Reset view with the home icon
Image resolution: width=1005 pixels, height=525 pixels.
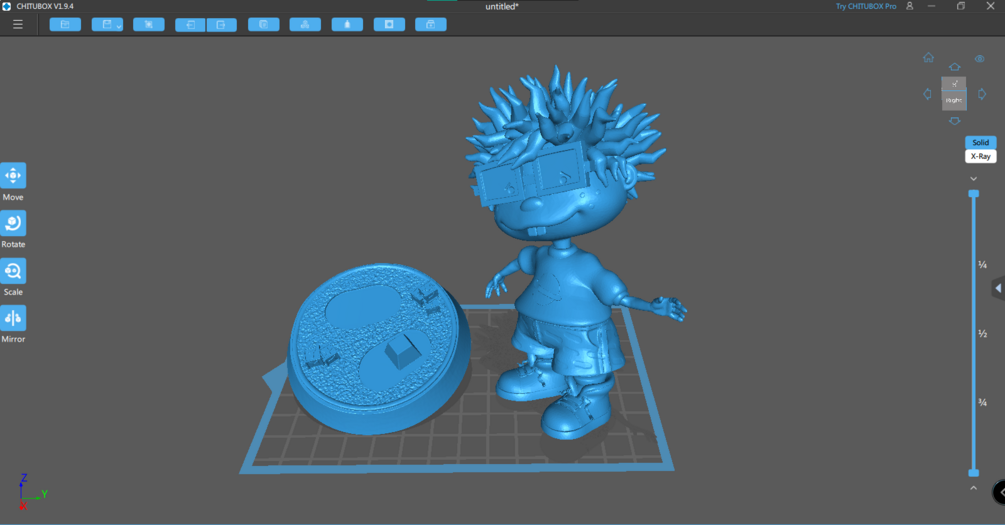point(928,57)
